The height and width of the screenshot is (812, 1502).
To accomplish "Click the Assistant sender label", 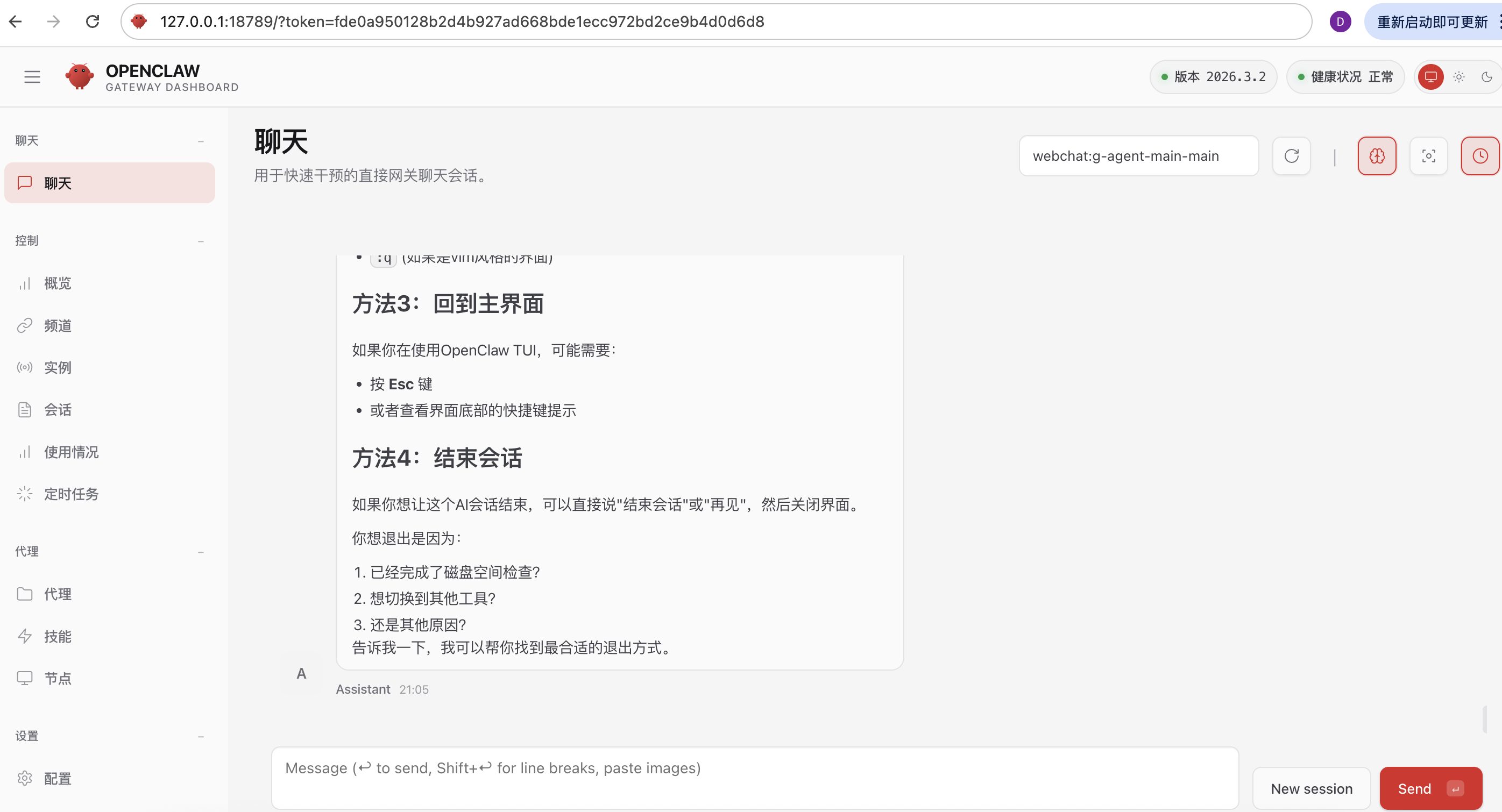I will pos(363,689).
